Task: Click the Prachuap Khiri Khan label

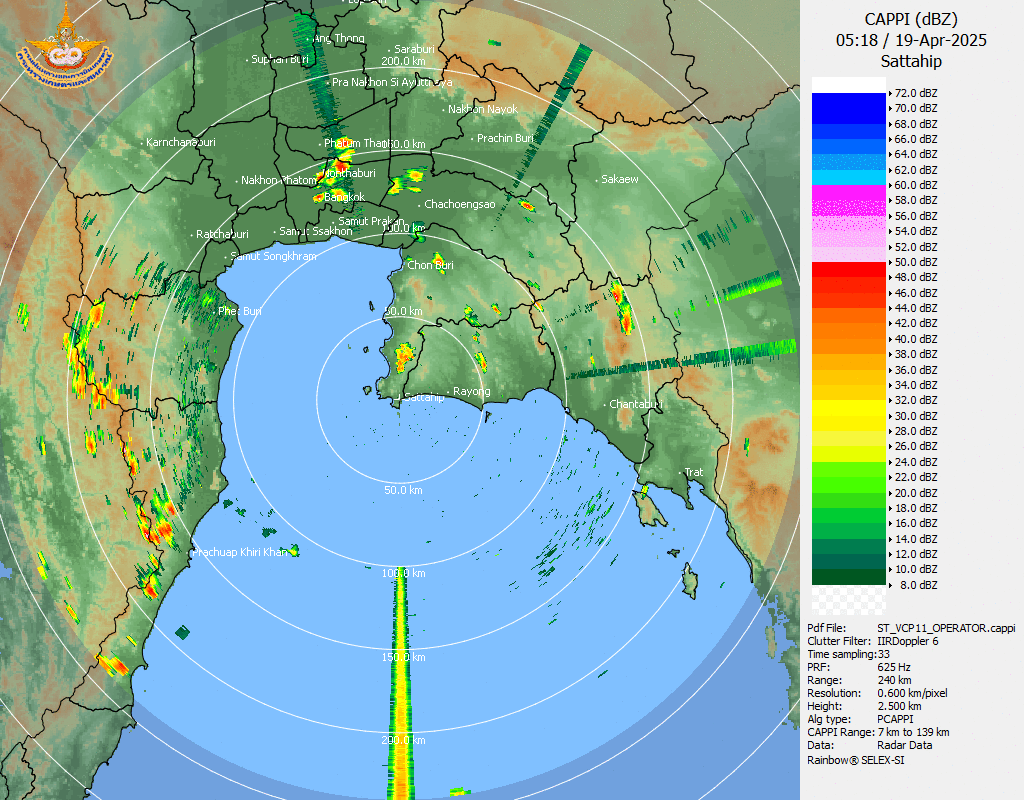Action: (240, 552)
